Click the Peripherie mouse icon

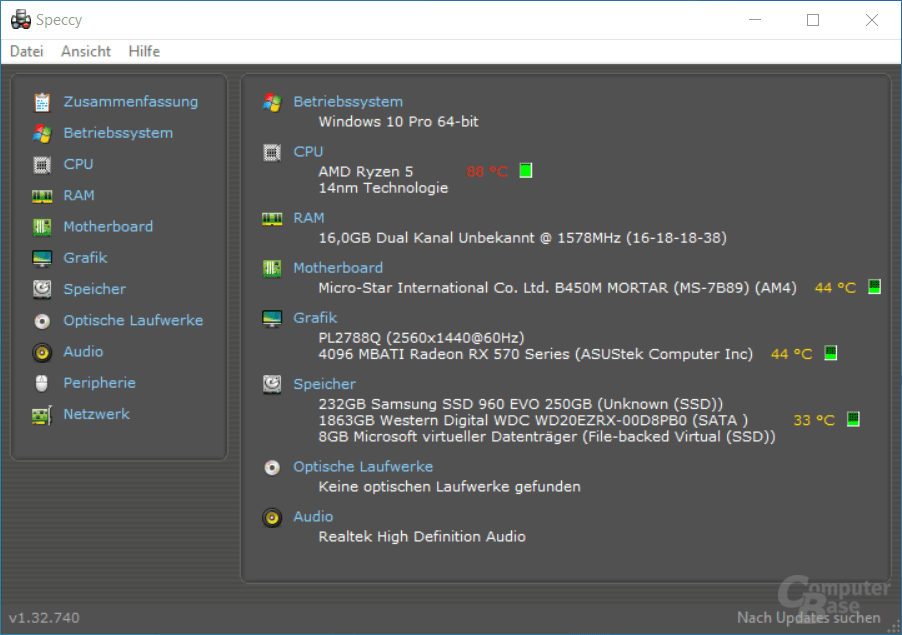click(41, 382)
